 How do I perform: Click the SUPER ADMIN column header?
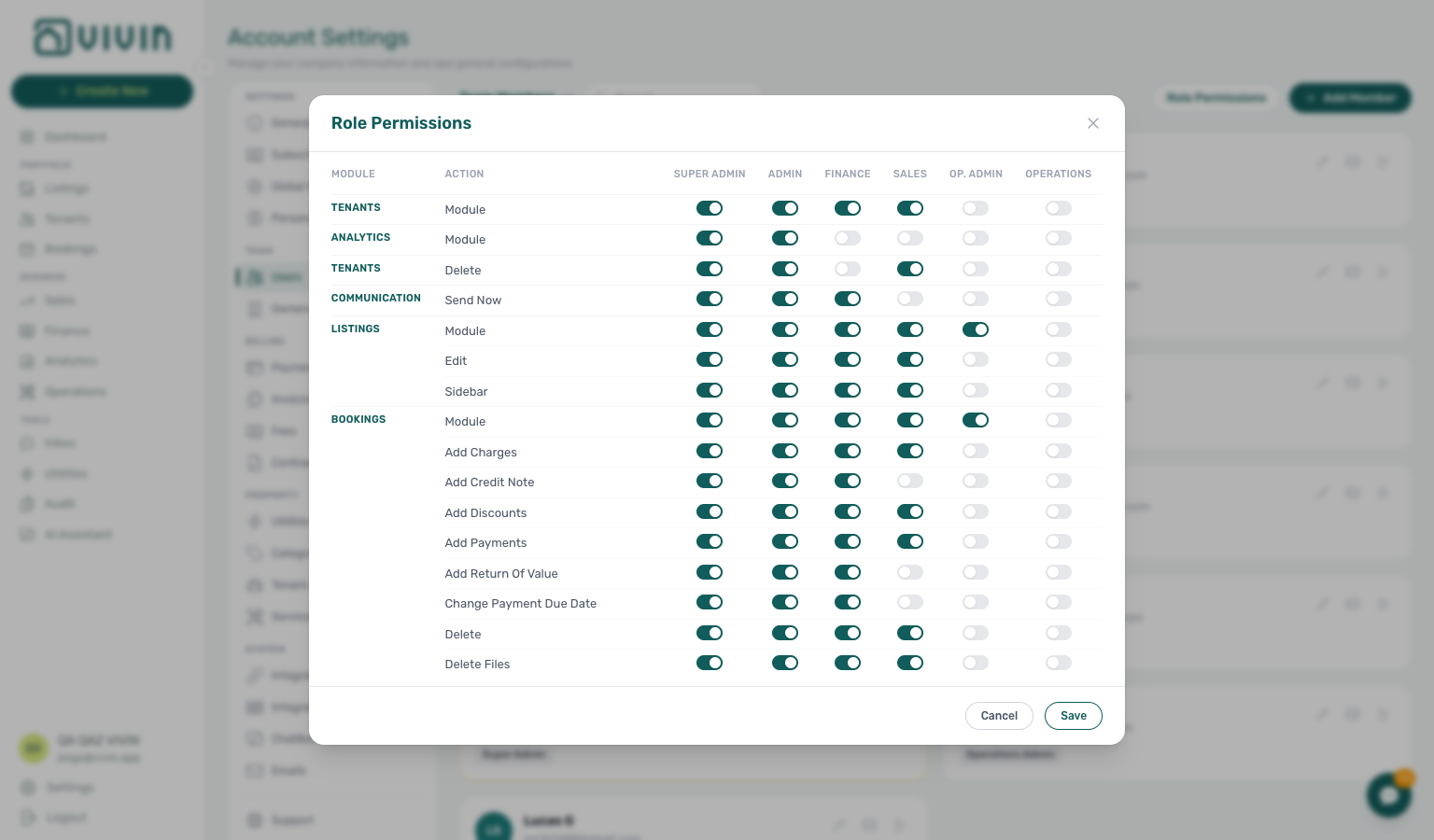click(710, 174)
